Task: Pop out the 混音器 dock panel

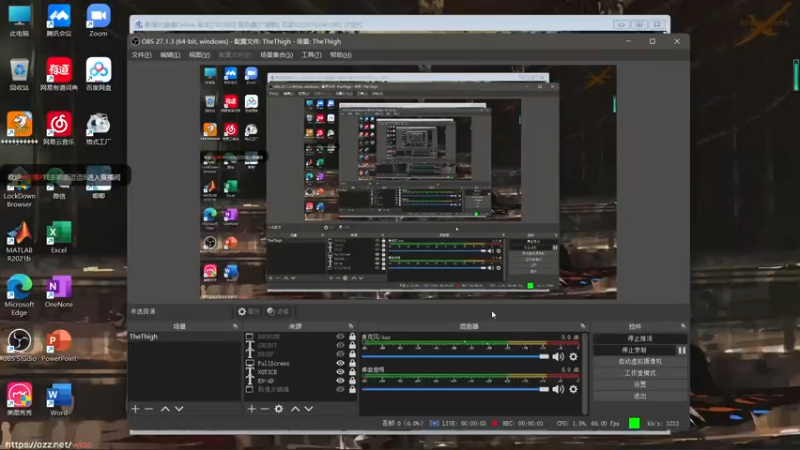Action: coord(583,326)
